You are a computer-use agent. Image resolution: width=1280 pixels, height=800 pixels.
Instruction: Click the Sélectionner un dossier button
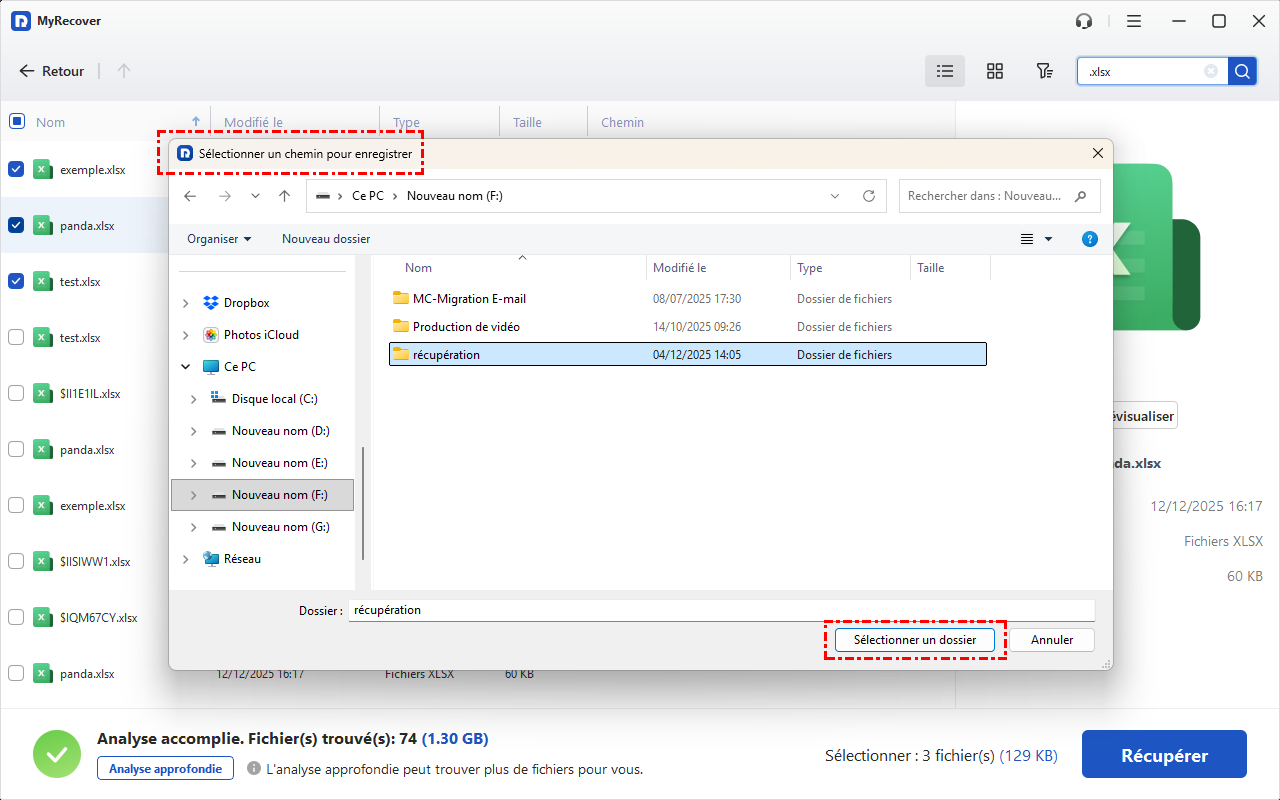(x=914, y=640)
